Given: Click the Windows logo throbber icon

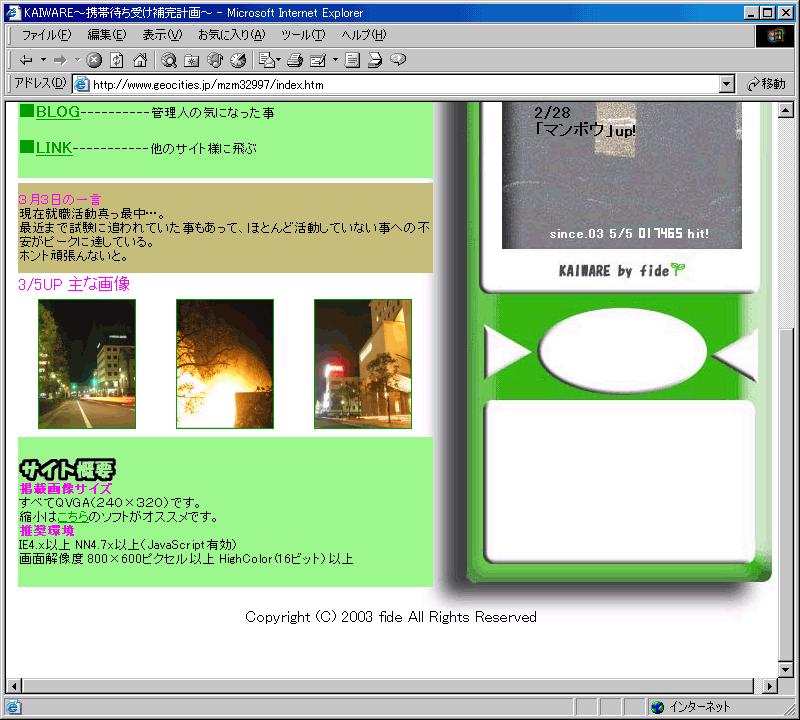Looking at the screenshot, I should 774,35.
